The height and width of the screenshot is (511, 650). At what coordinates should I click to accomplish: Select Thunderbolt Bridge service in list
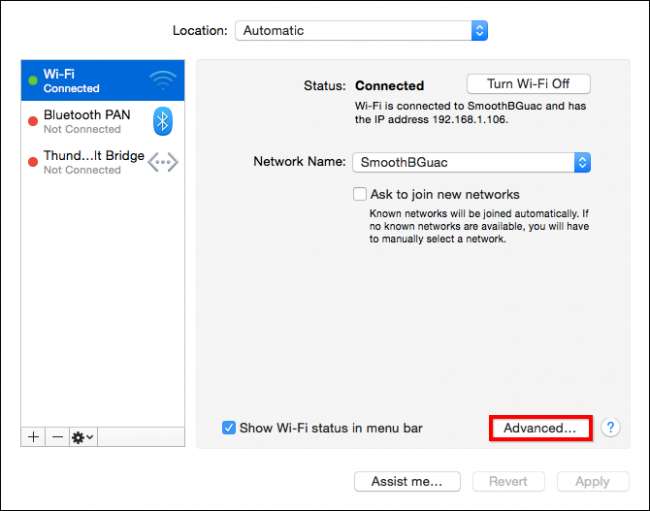102,162
